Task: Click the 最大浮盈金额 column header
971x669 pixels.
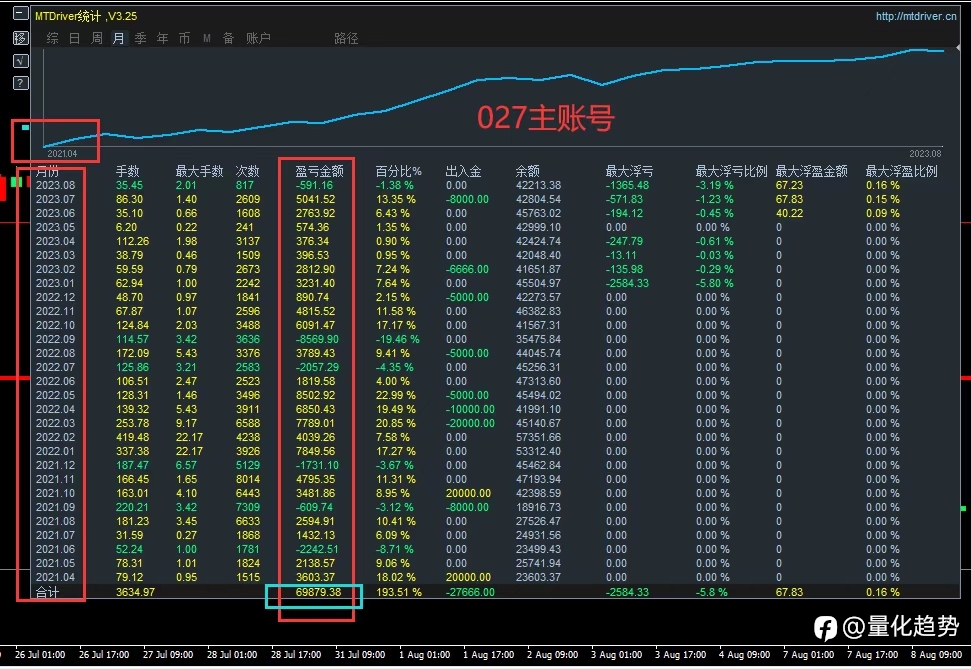Action: coord(811,171)
